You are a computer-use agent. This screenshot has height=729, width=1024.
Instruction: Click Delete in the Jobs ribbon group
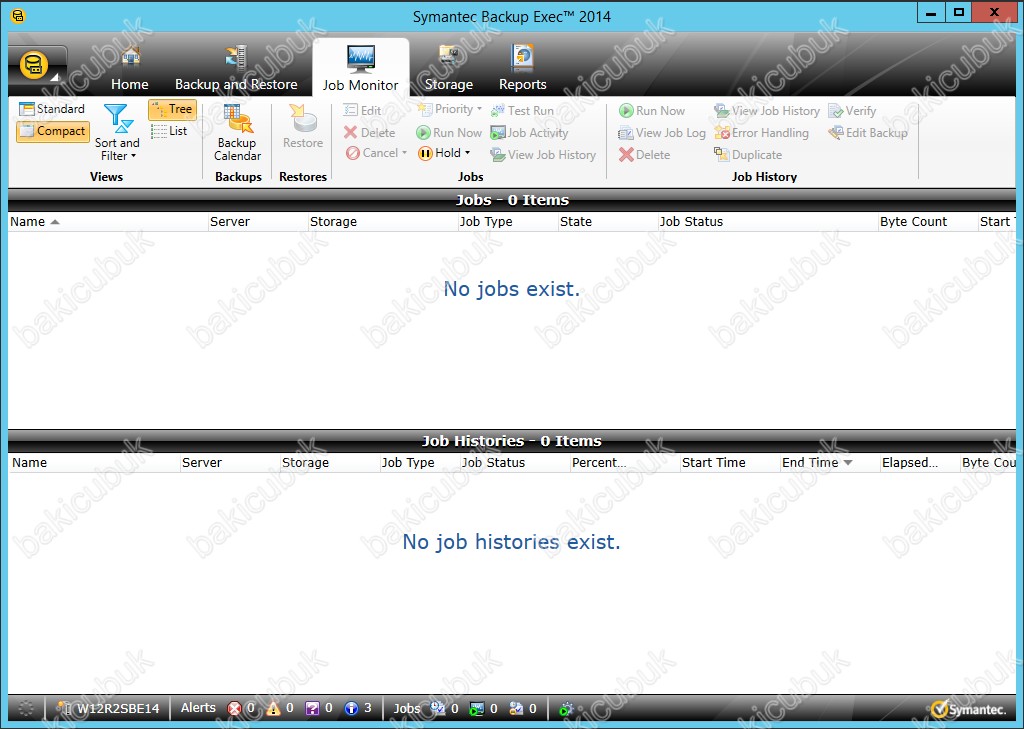370,133
